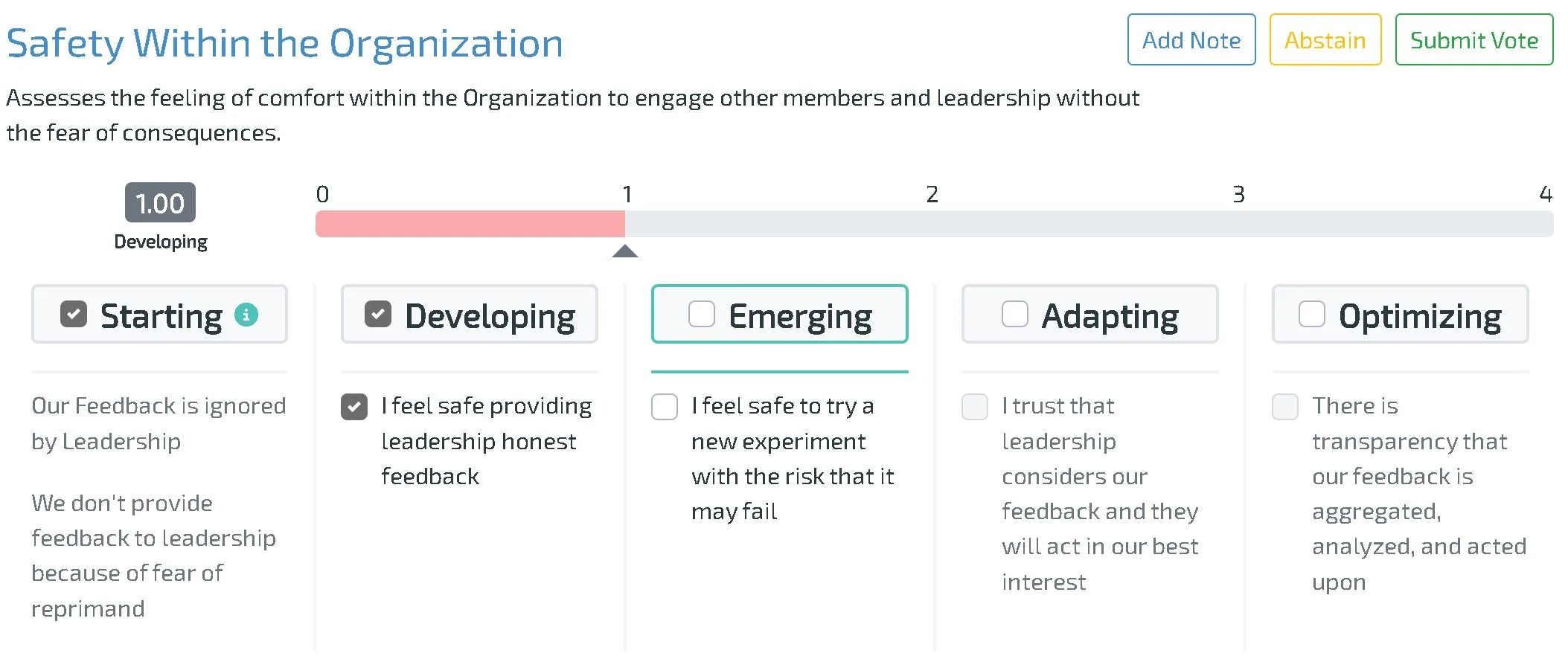Uncheck 'I feel safe providing leadership honest feedback'
The image size is (1568, 656).
[354, 407]
